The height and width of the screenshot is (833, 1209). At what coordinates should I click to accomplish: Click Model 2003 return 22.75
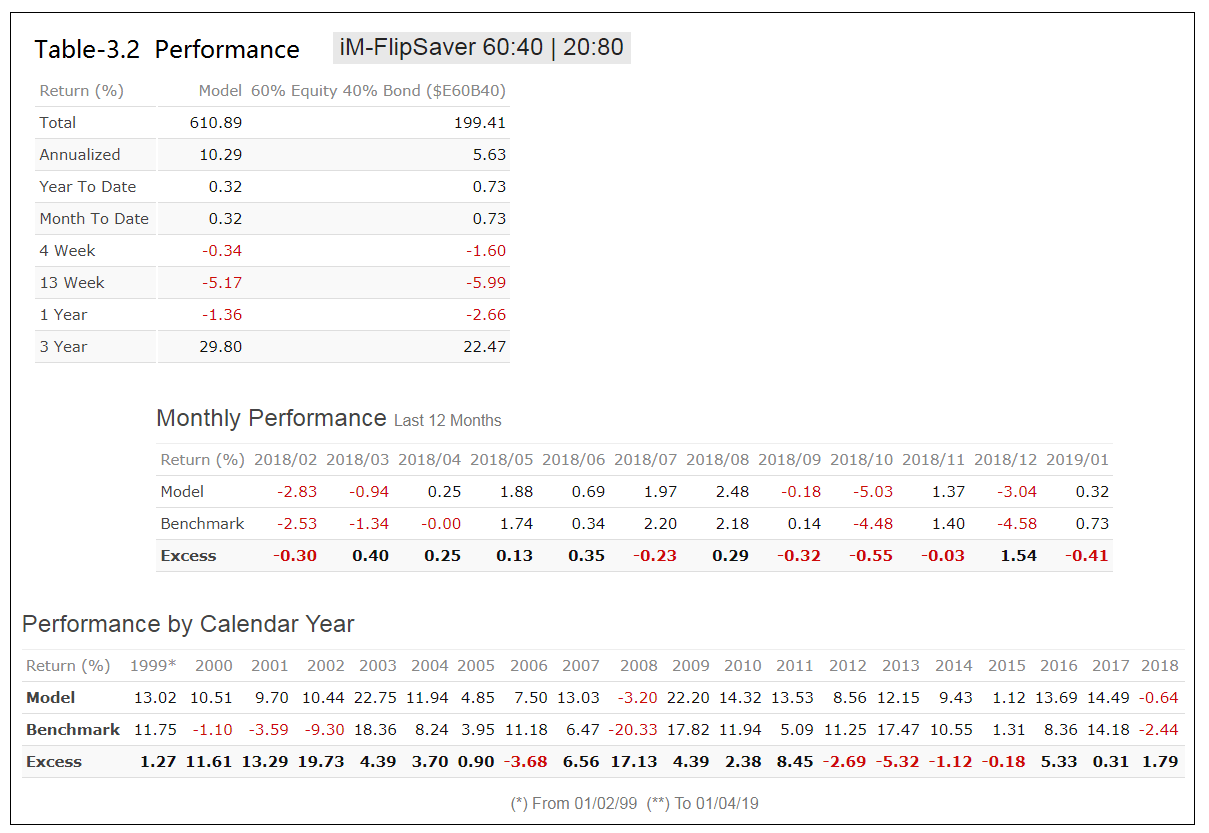376,698
